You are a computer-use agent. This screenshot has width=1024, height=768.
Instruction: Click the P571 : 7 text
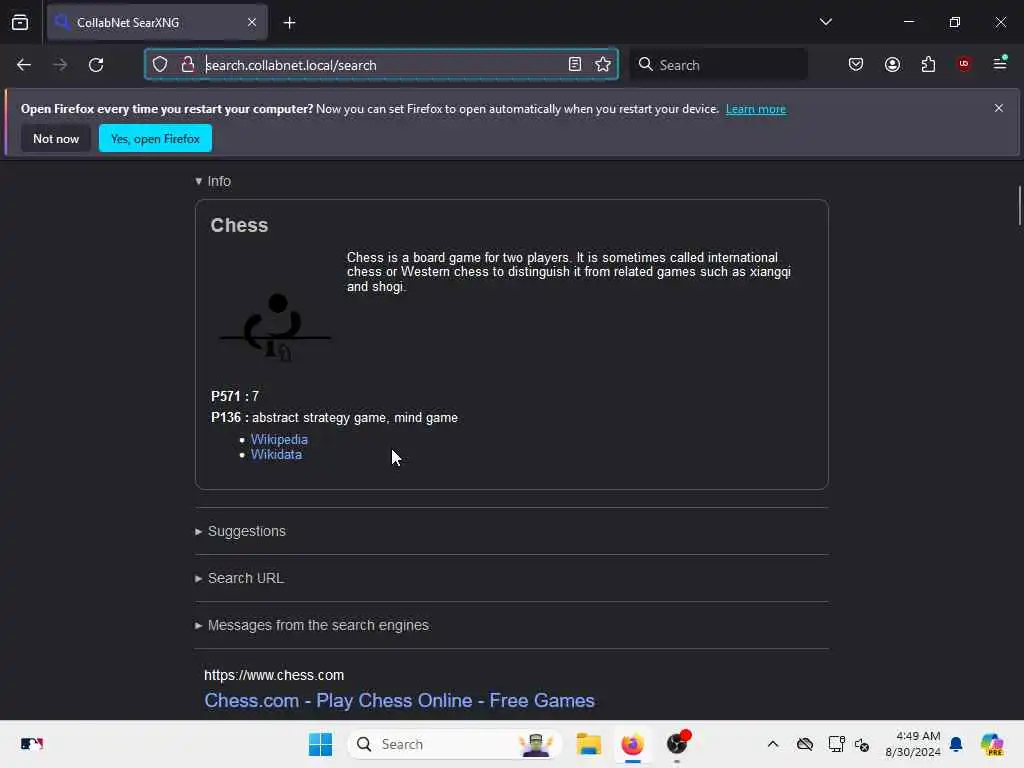click(234, 396)
